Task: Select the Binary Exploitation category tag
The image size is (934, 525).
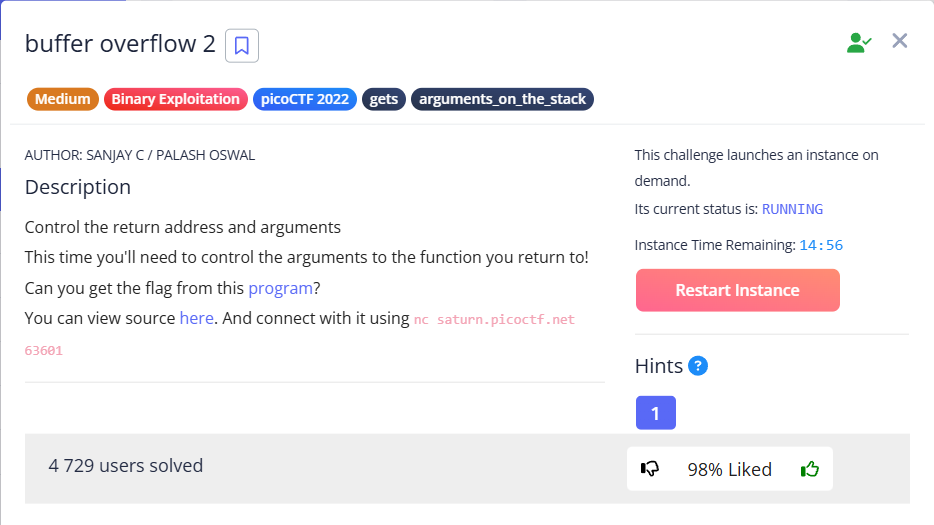Action: (x=176, y=99)
